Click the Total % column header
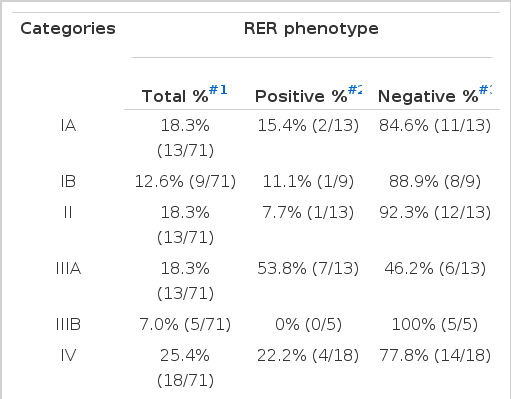 coord(175,96)
